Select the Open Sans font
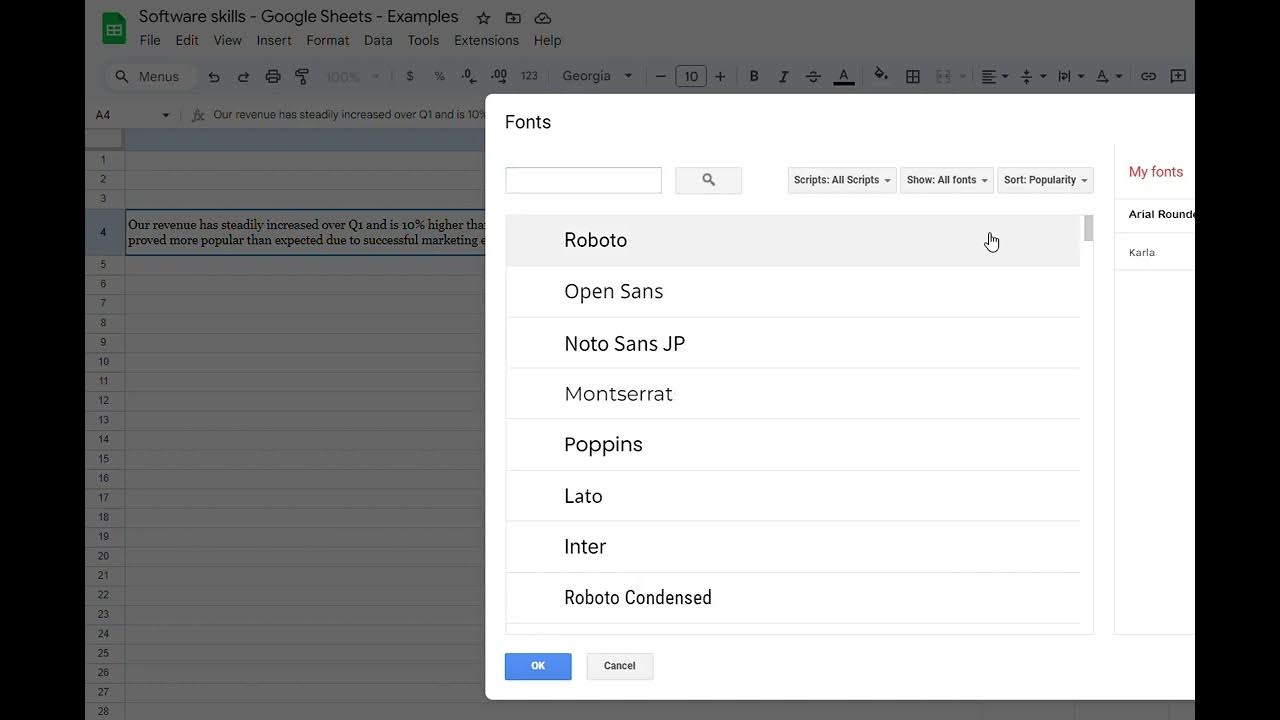Screen dimensions: 1280x720 793,291
